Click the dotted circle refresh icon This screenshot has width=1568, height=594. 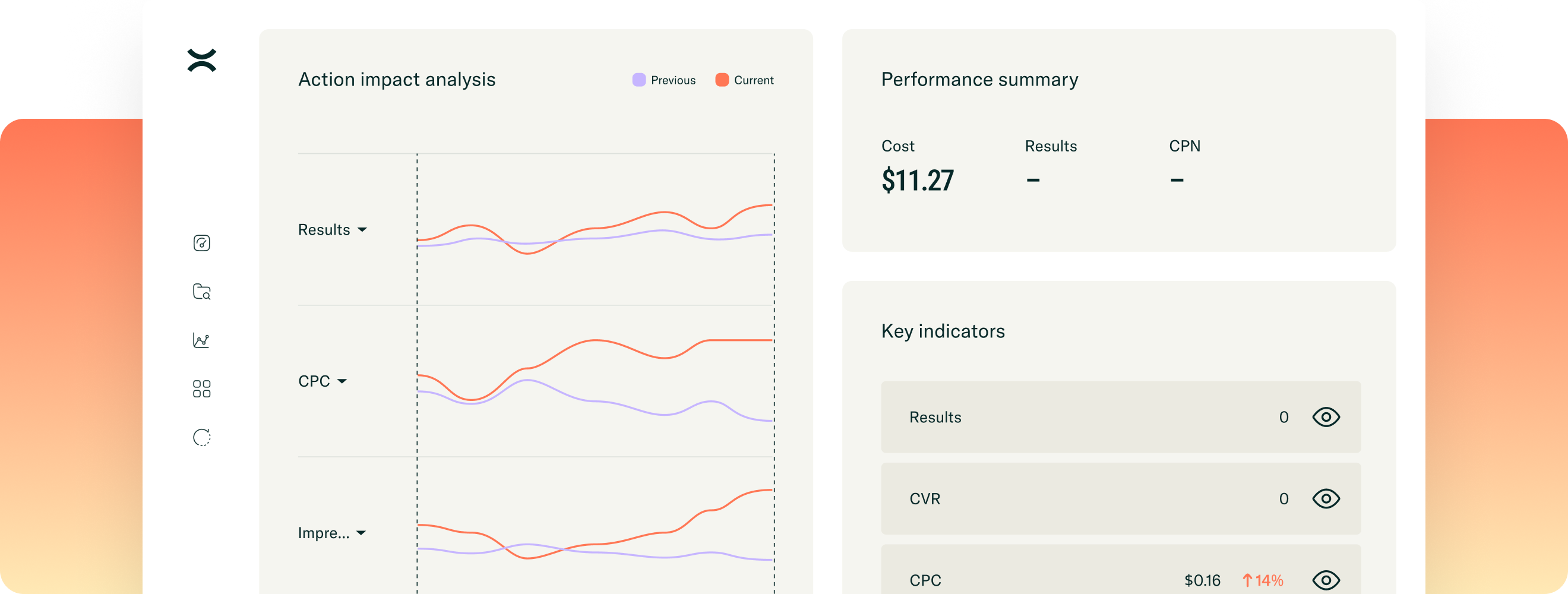201,438
